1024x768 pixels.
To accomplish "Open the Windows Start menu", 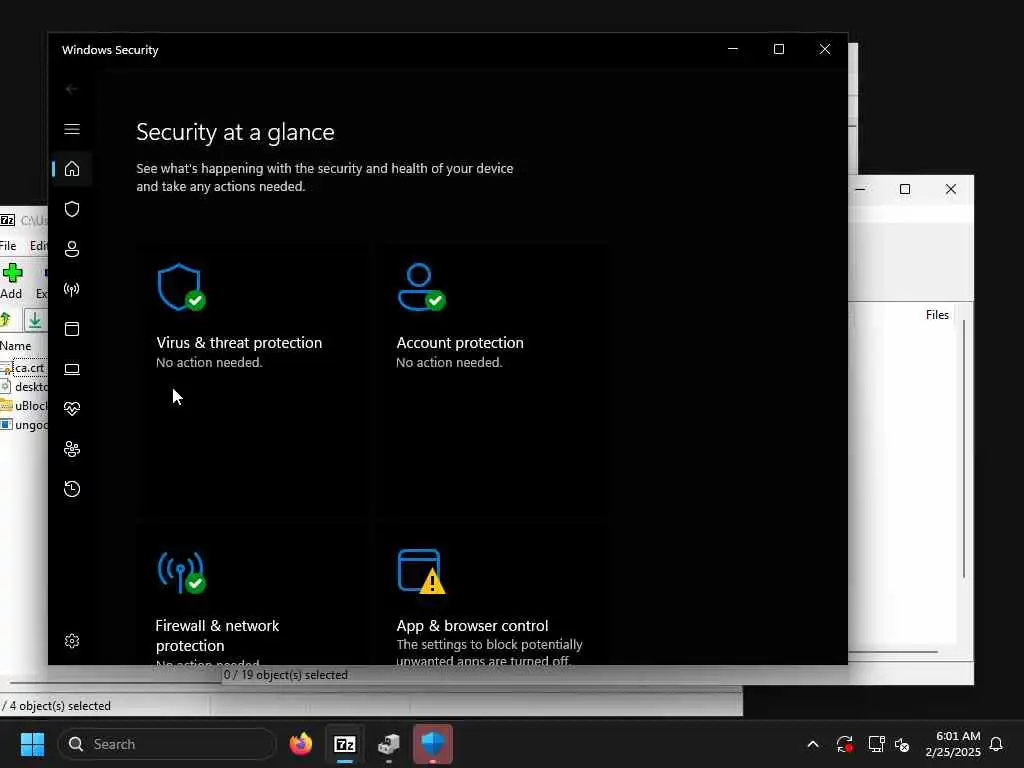I will pyautogui.click(x=32, y=744).
